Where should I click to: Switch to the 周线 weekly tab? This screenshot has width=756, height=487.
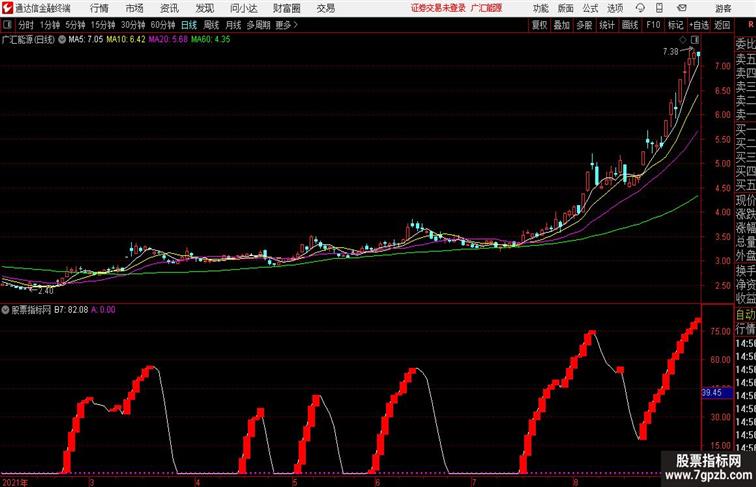(x=211, y=25)
